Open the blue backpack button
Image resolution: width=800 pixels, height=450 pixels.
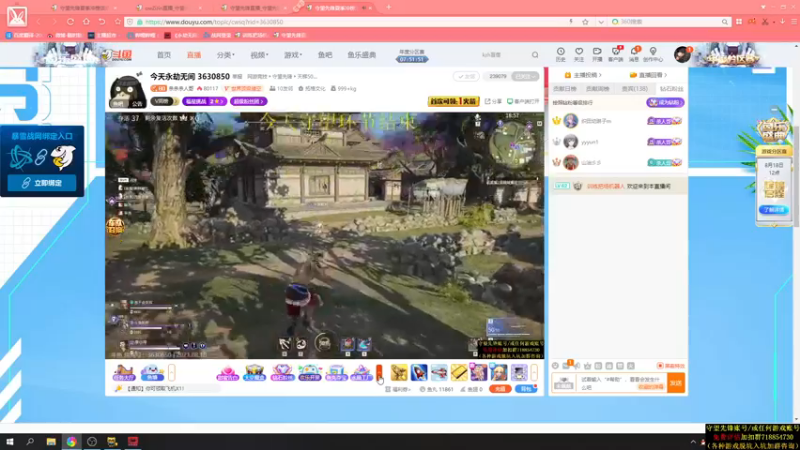(x=526, y=389)
